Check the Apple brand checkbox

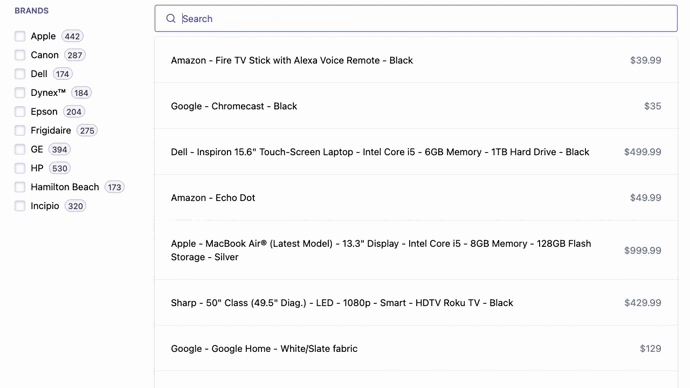coord(20,36)
